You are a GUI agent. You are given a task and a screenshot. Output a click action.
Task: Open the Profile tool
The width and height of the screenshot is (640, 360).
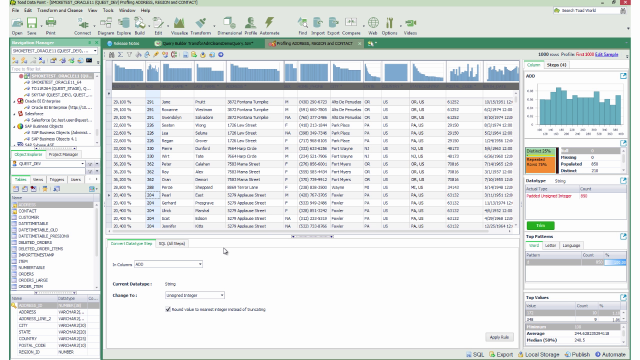[x=251, y=26]
